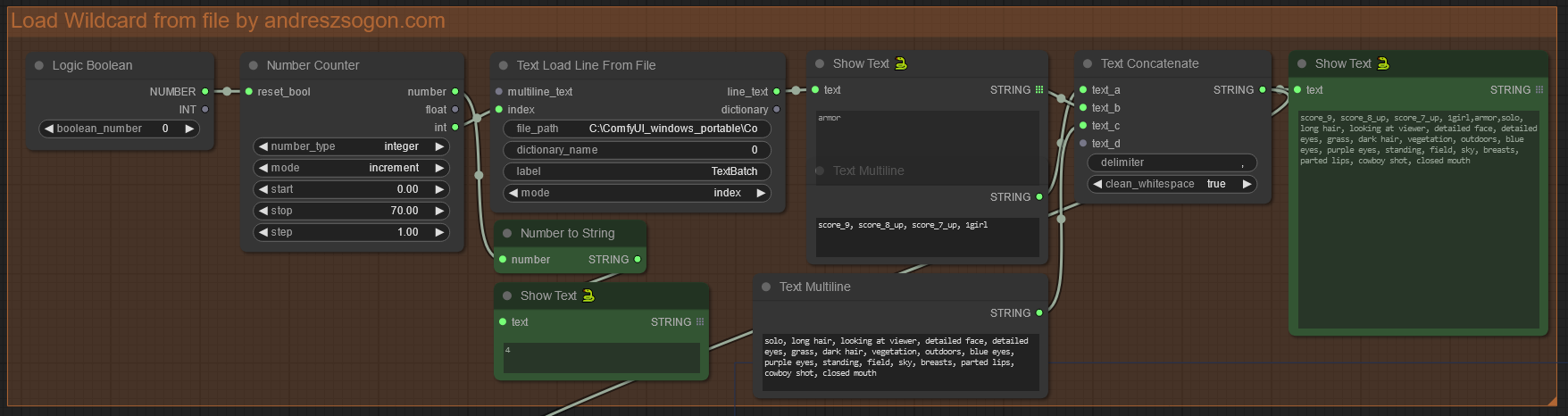Viewport: 1568px width, 416px height.
Task: Collapse the Number Counter node via its dot
Action: click(x=254, y=65)
